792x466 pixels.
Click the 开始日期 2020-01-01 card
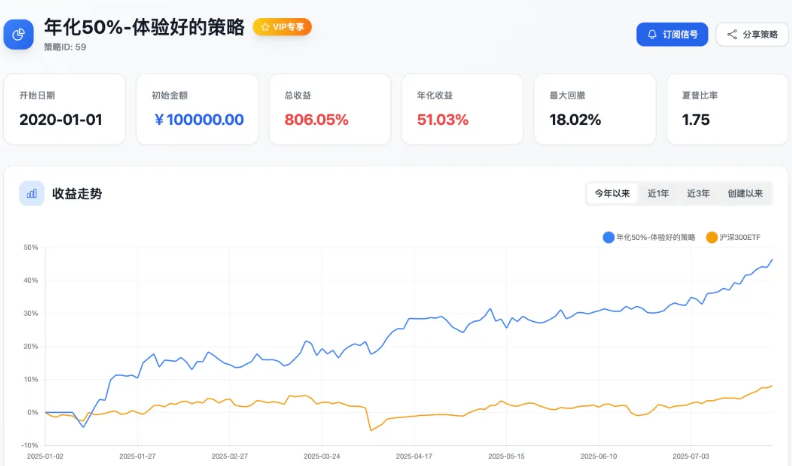tap(65, 109)
